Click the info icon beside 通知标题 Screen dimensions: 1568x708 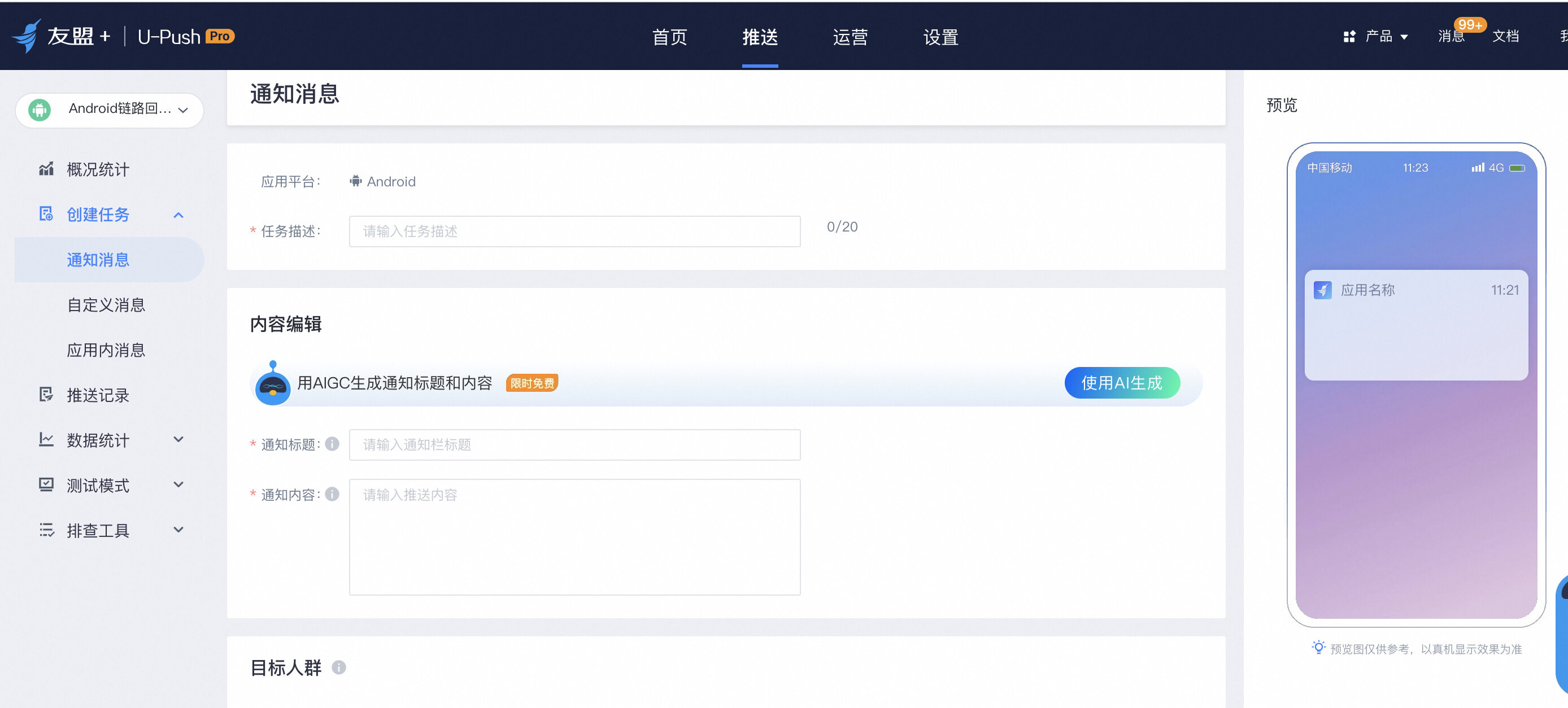click(x=332, y=444)
